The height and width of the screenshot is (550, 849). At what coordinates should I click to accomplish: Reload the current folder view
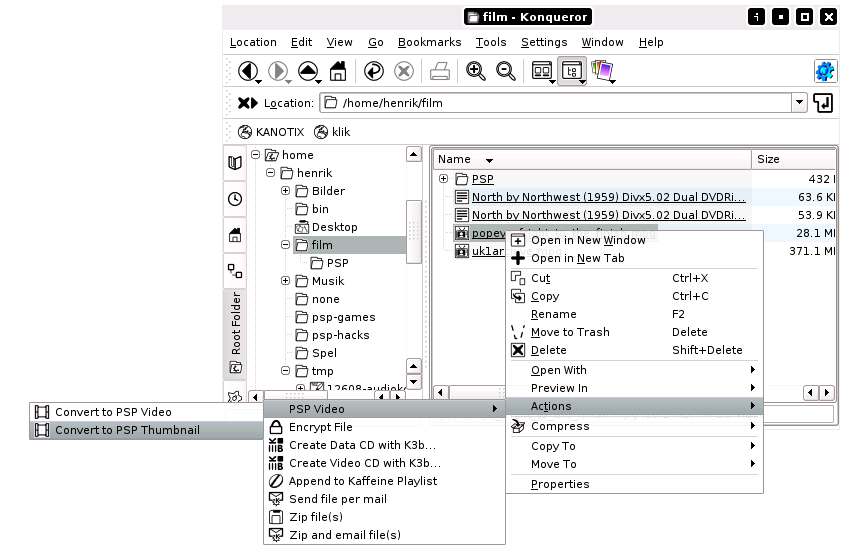pos(374,71)
